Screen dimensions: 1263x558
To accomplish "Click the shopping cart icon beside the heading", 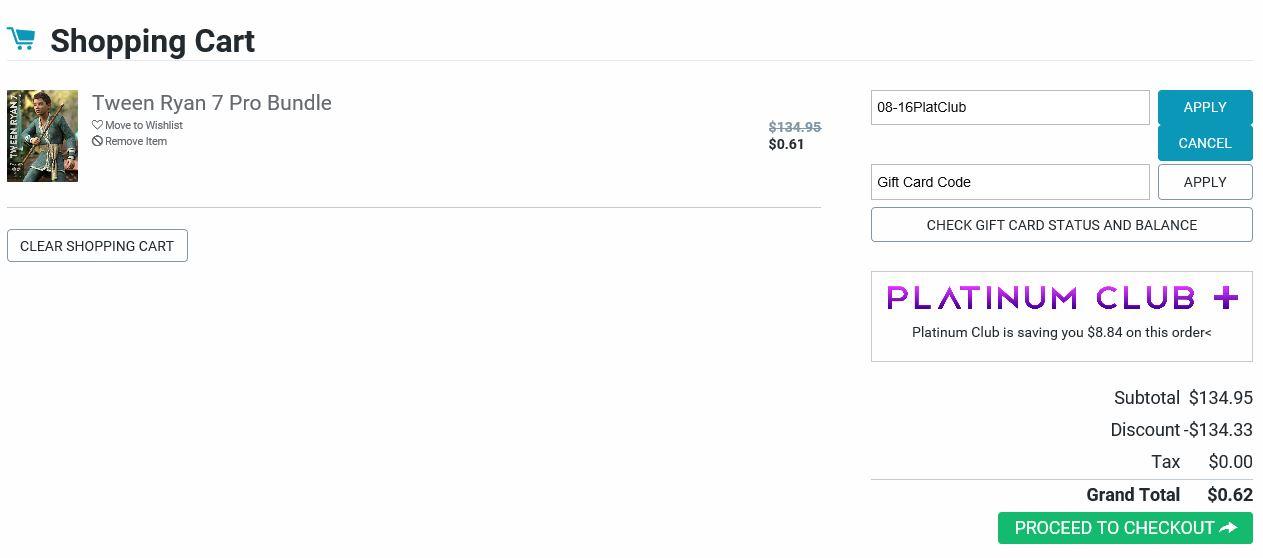I will 21,39.
